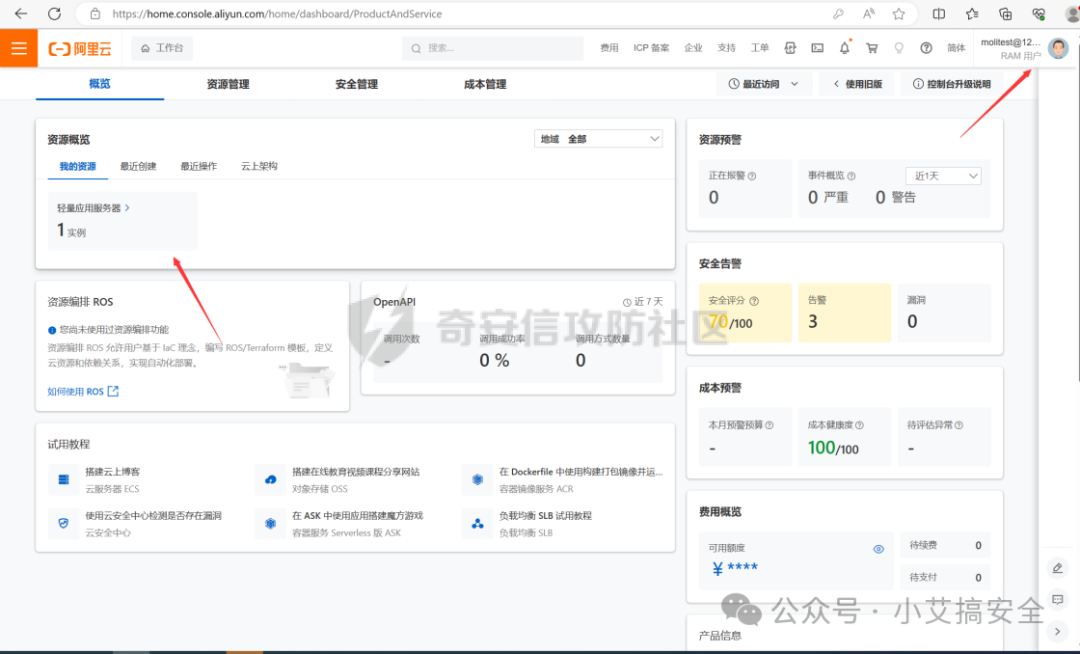Open the 如何使用 ROS link

point(83,391)
